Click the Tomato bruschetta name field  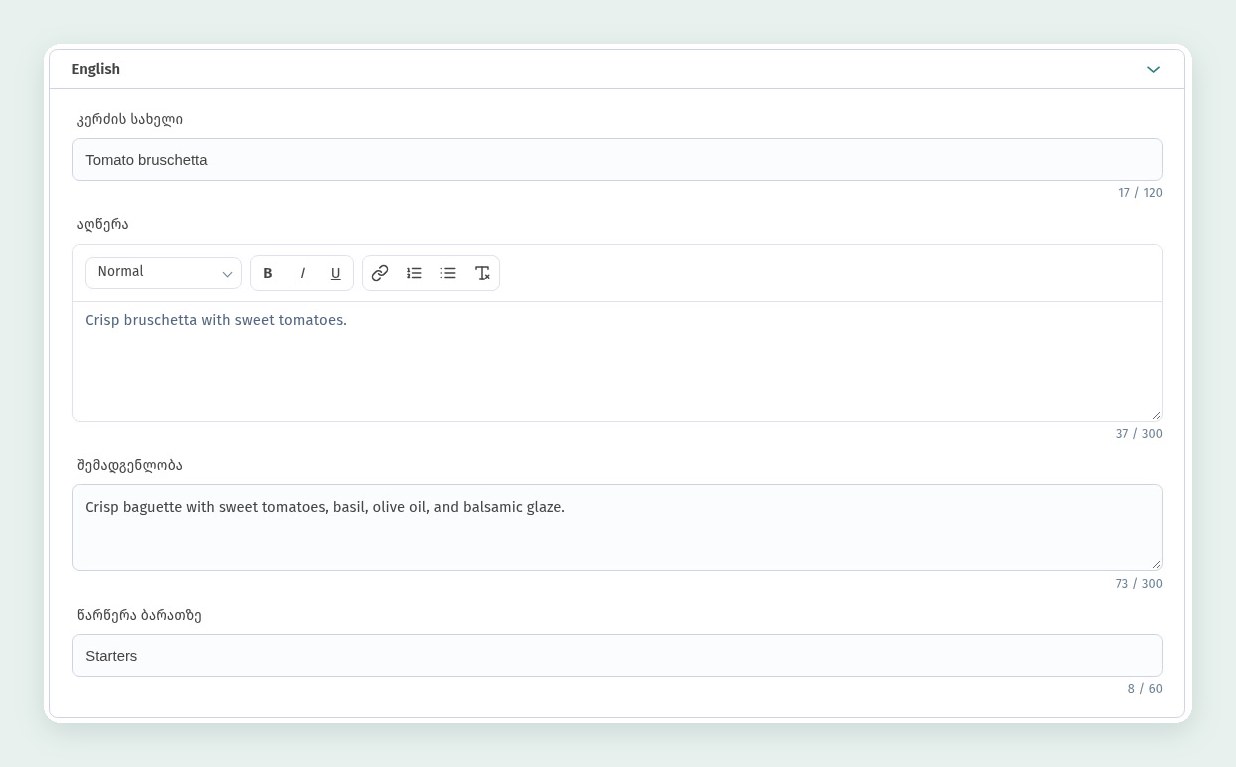point(617,160)
